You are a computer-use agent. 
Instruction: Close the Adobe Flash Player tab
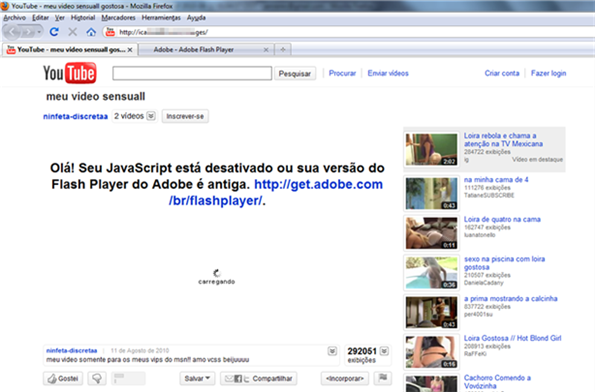click(x=266, y=50)
